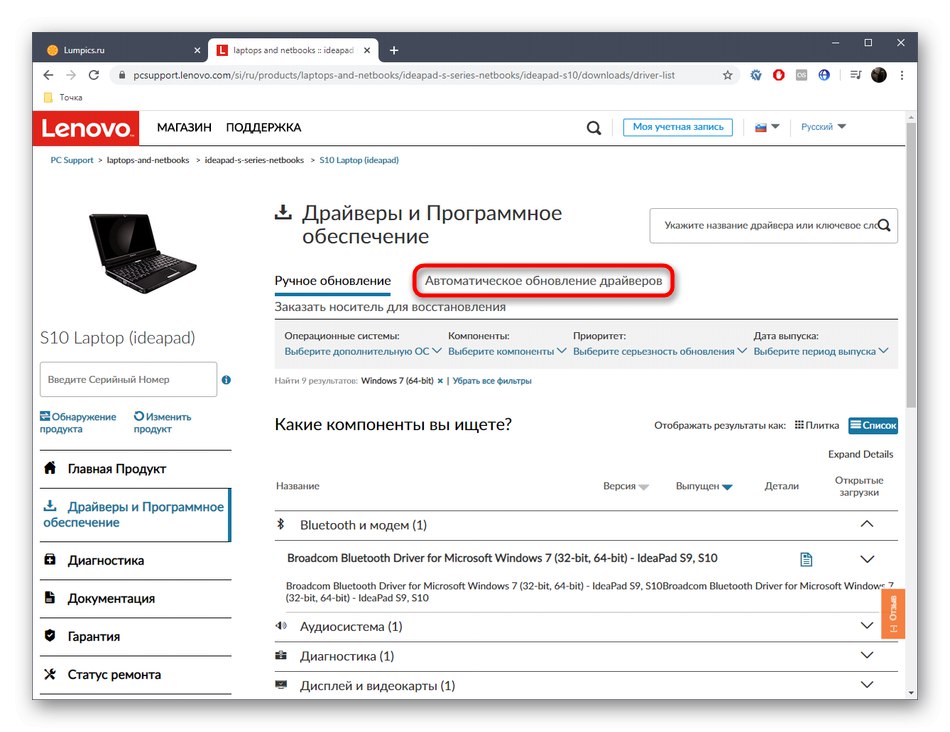The image size is (950, 732).
Task: Expand Дисплей и видеокарты section
Action: 867,685
